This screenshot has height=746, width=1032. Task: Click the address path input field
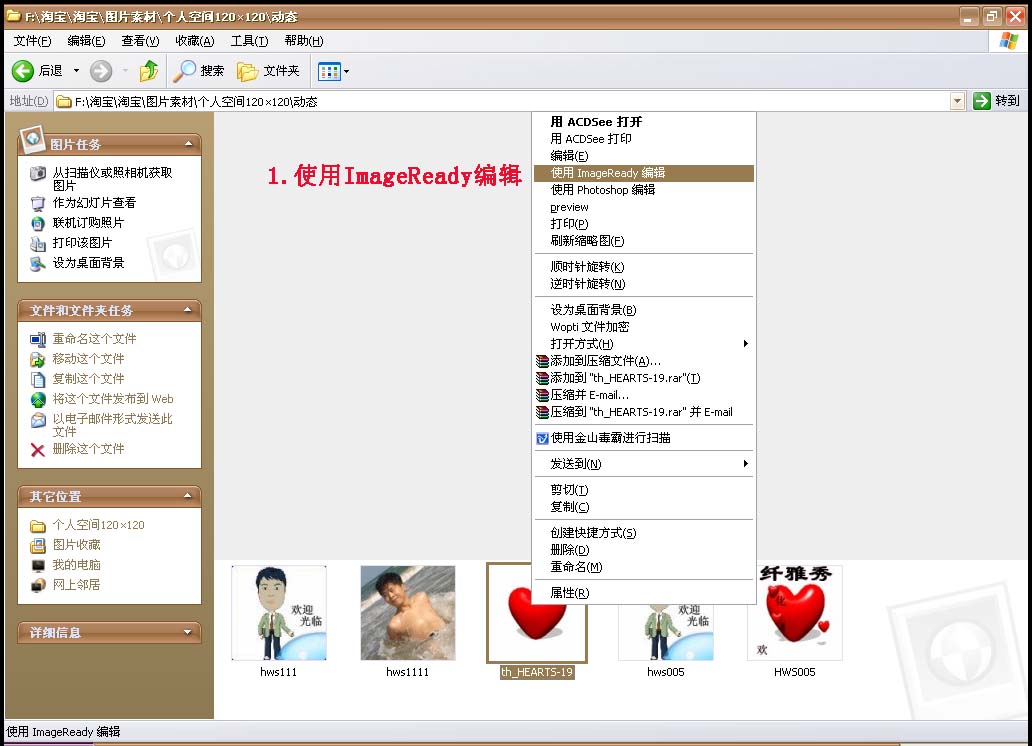coord(502,101)
